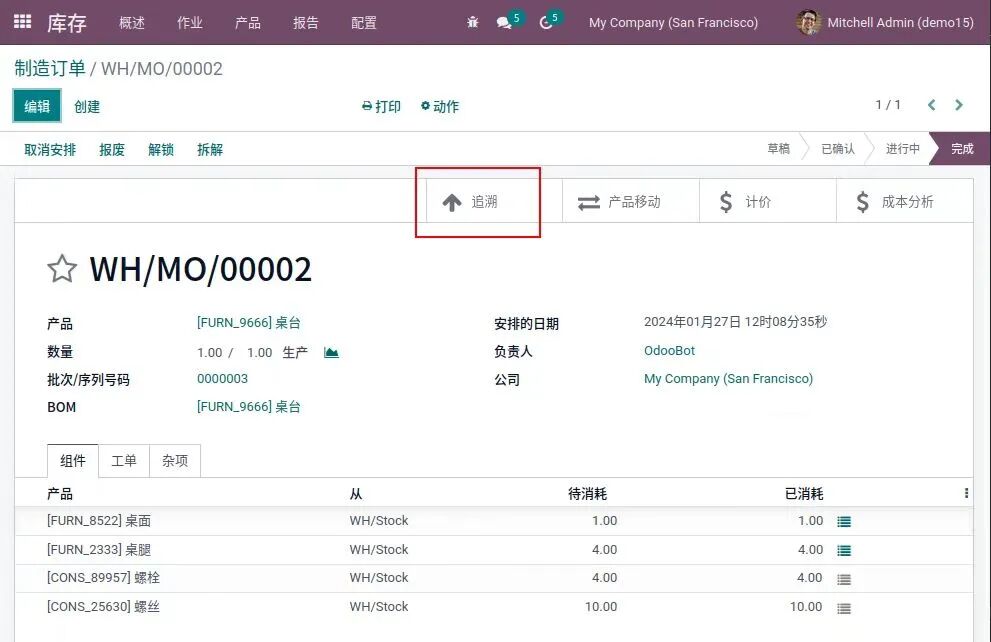Open the activities clock icon

pos(546,22)
